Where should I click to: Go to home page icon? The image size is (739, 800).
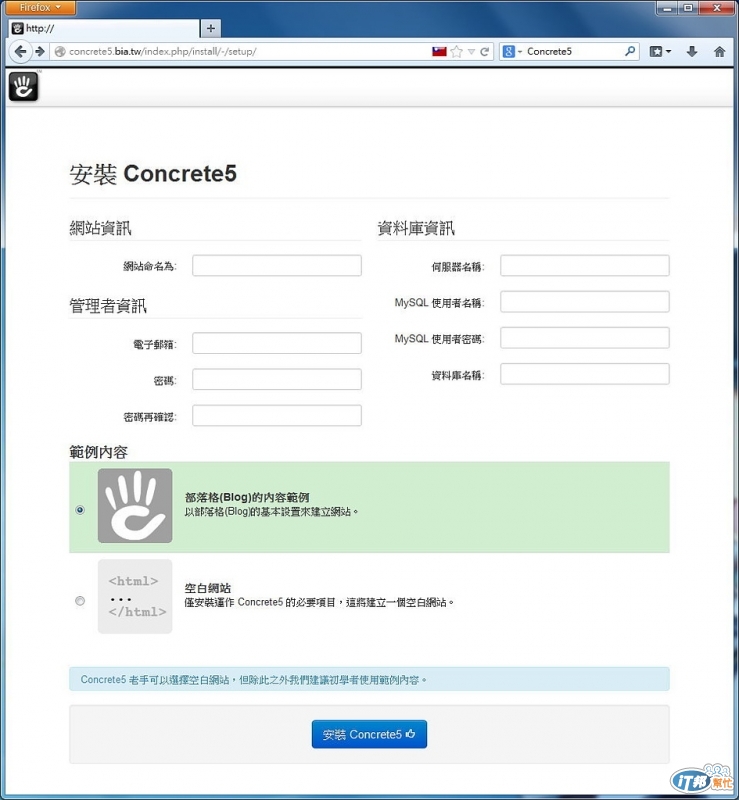(719, 52)
